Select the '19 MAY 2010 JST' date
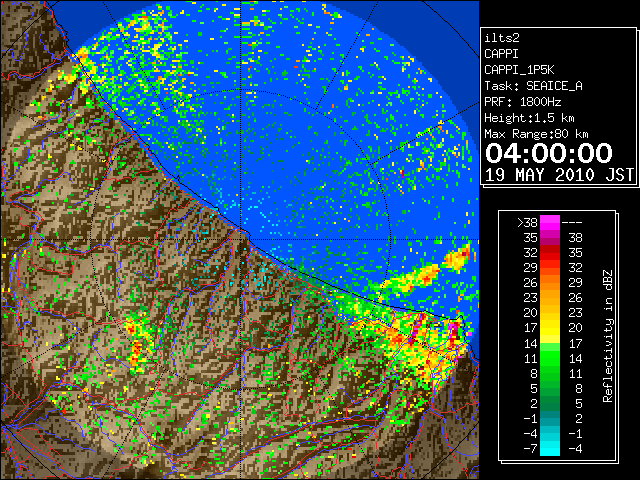Viewport: 640px width, 480px height. click(x=559, y=175)
